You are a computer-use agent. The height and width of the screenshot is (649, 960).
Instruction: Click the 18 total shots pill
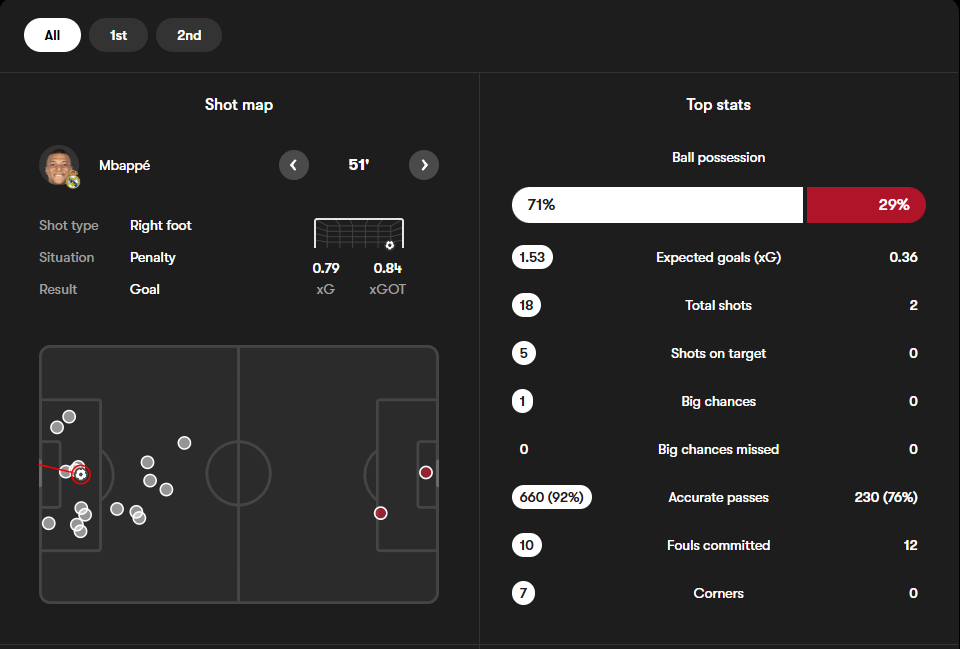click(526, 305)
